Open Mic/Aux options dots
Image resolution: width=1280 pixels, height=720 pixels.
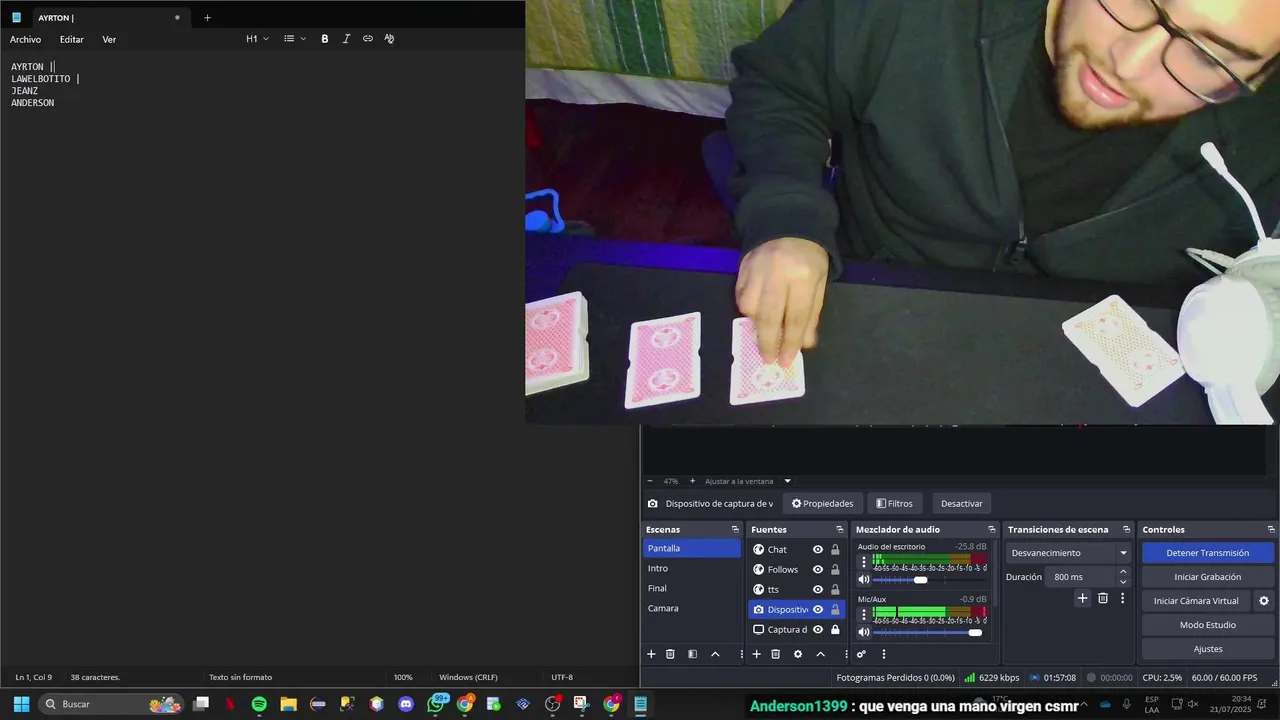[x=864, y=614]
